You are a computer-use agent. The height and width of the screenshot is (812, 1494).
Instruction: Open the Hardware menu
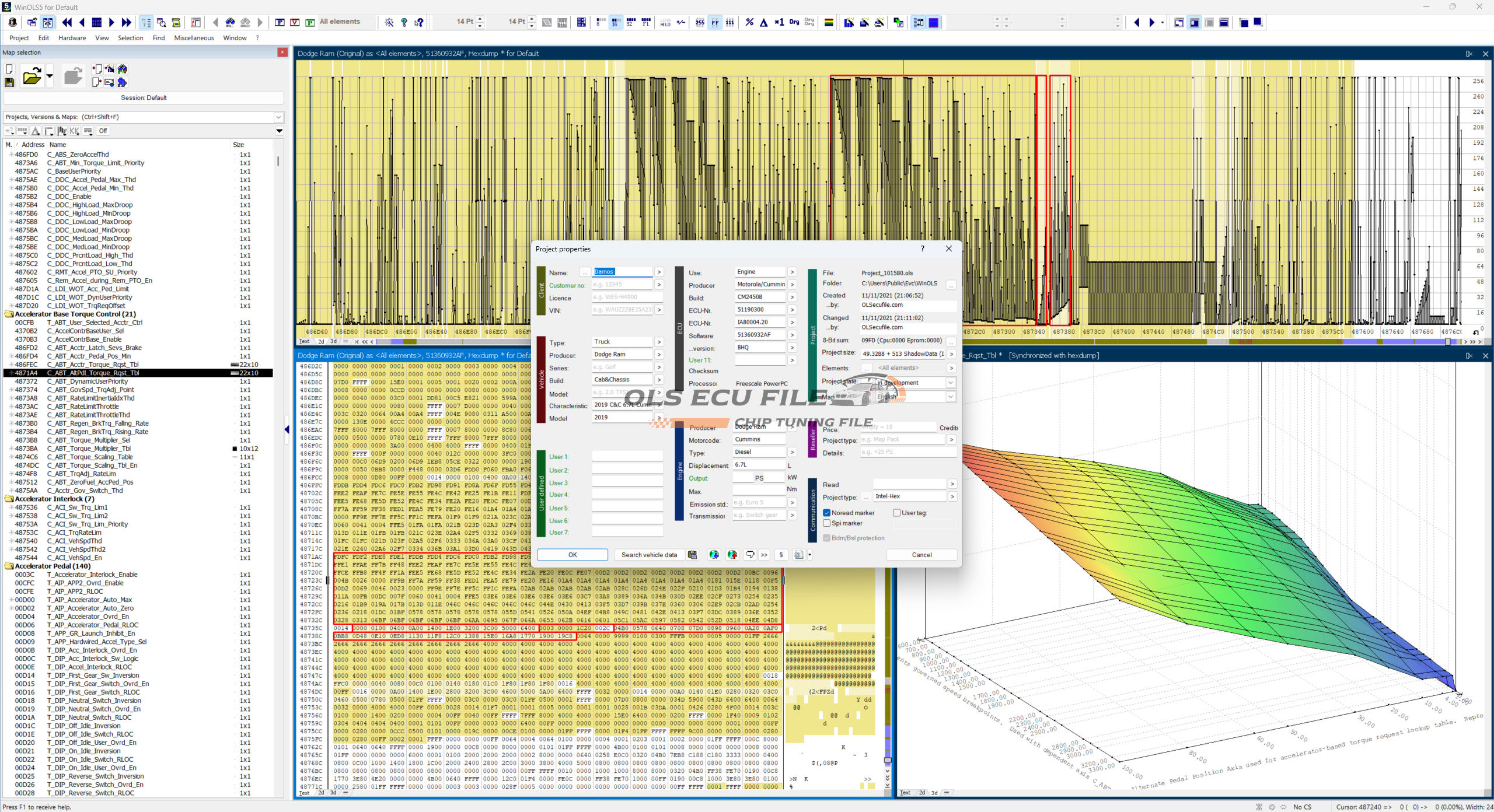pyautogui.click(x=72, y=38)
